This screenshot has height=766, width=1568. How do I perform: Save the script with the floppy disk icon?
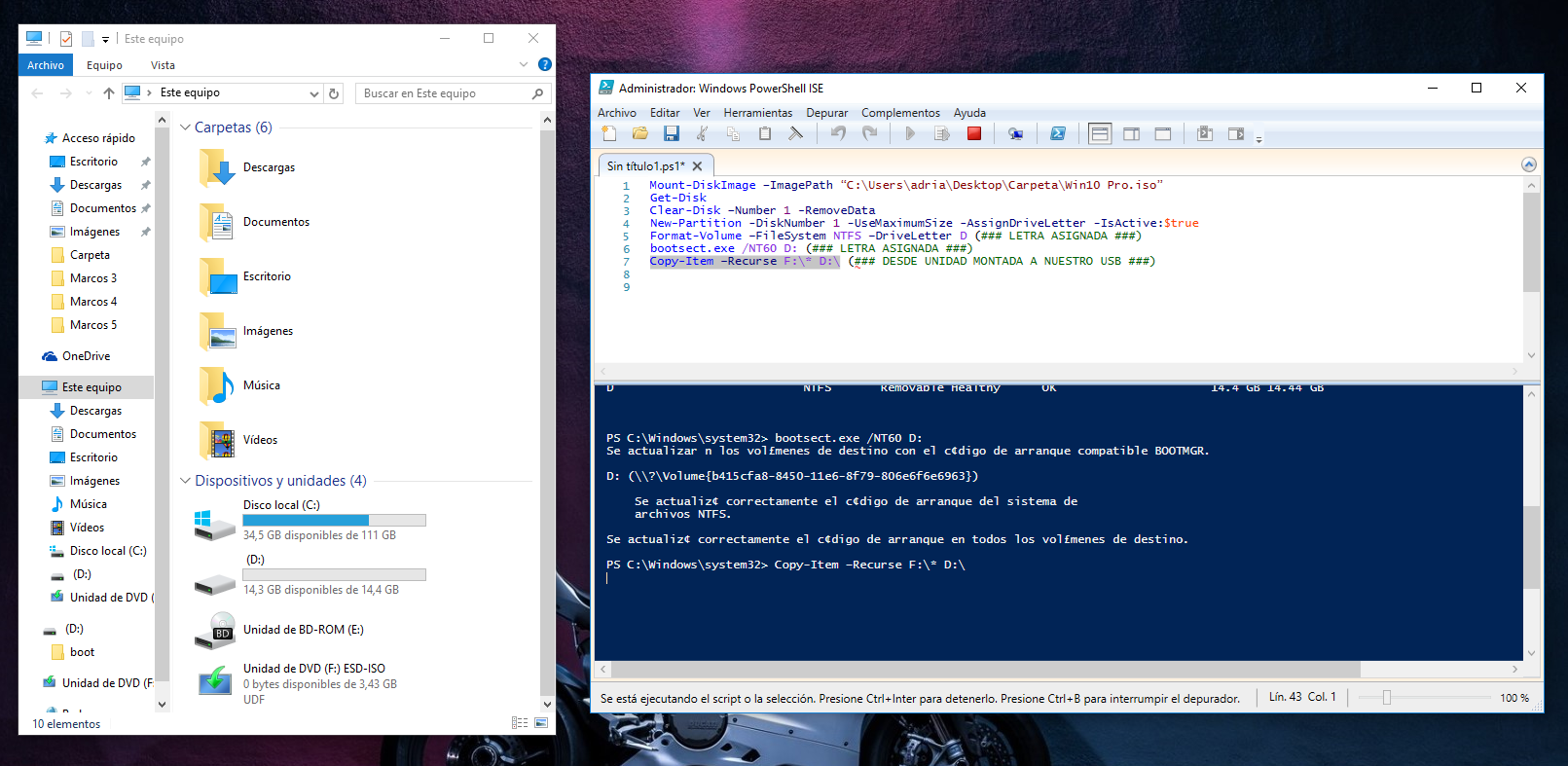pos(672,133)
